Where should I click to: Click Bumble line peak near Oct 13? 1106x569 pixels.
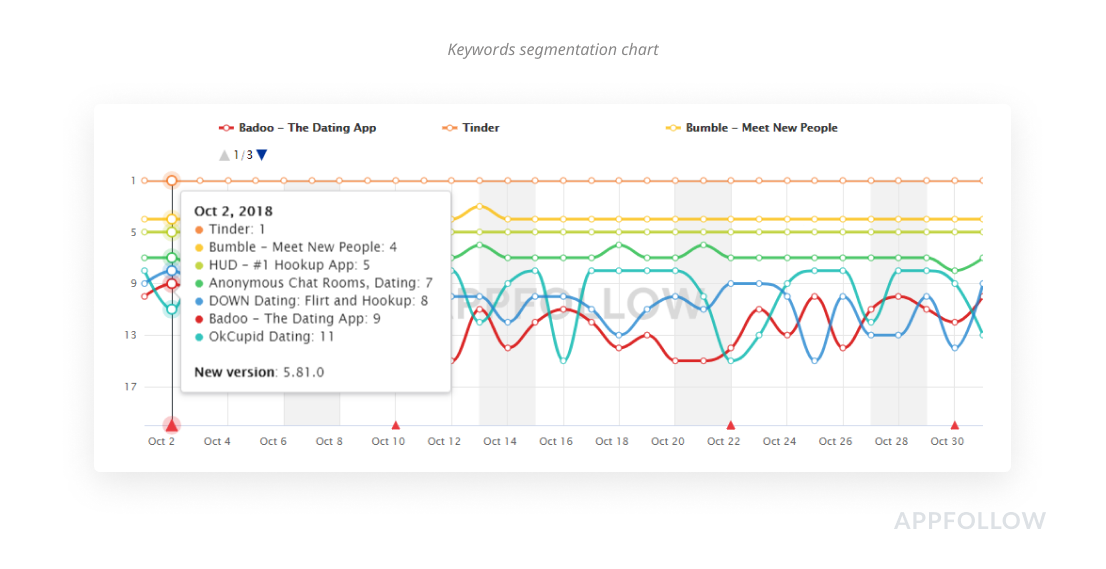coord(480,206)
